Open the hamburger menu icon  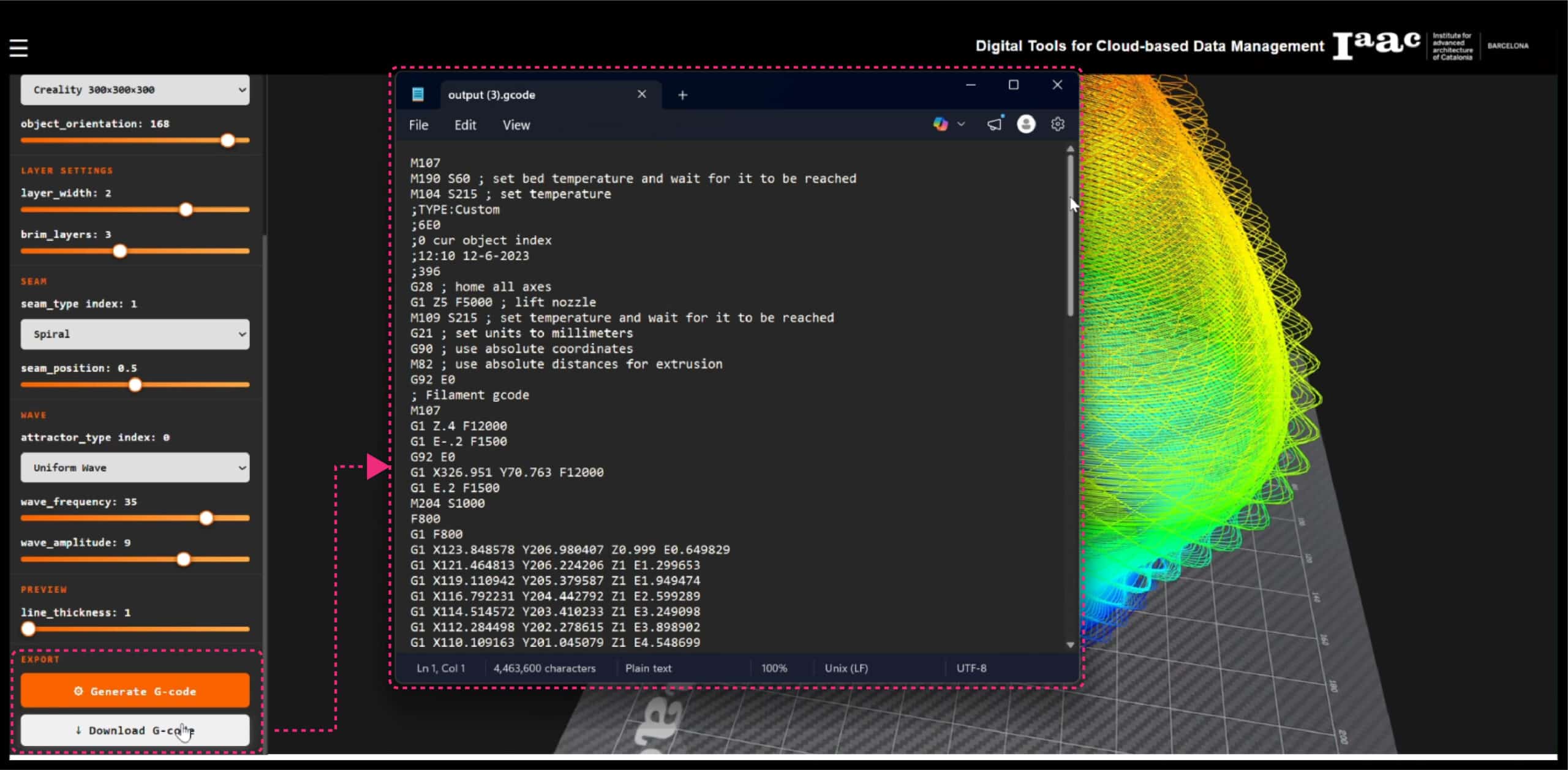18,48
